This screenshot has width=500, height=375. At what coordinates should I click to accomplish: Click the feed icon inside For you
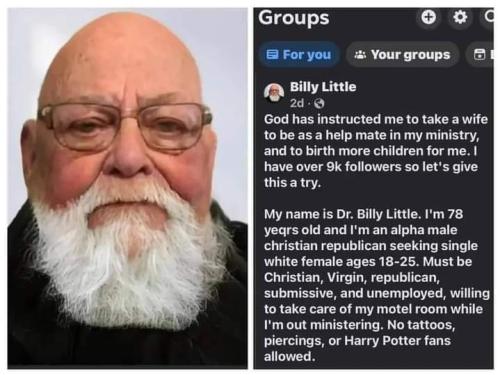tap(272, 54)
